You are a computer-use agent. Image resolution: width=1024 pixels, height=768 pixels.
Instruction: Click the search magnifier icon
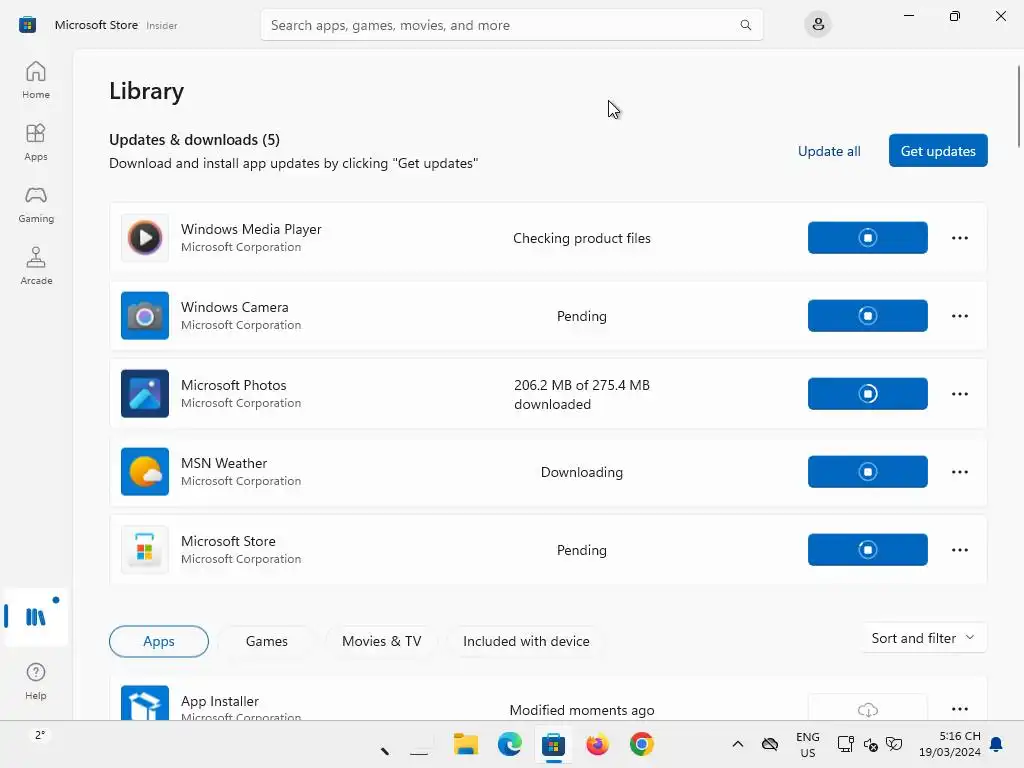745,25
